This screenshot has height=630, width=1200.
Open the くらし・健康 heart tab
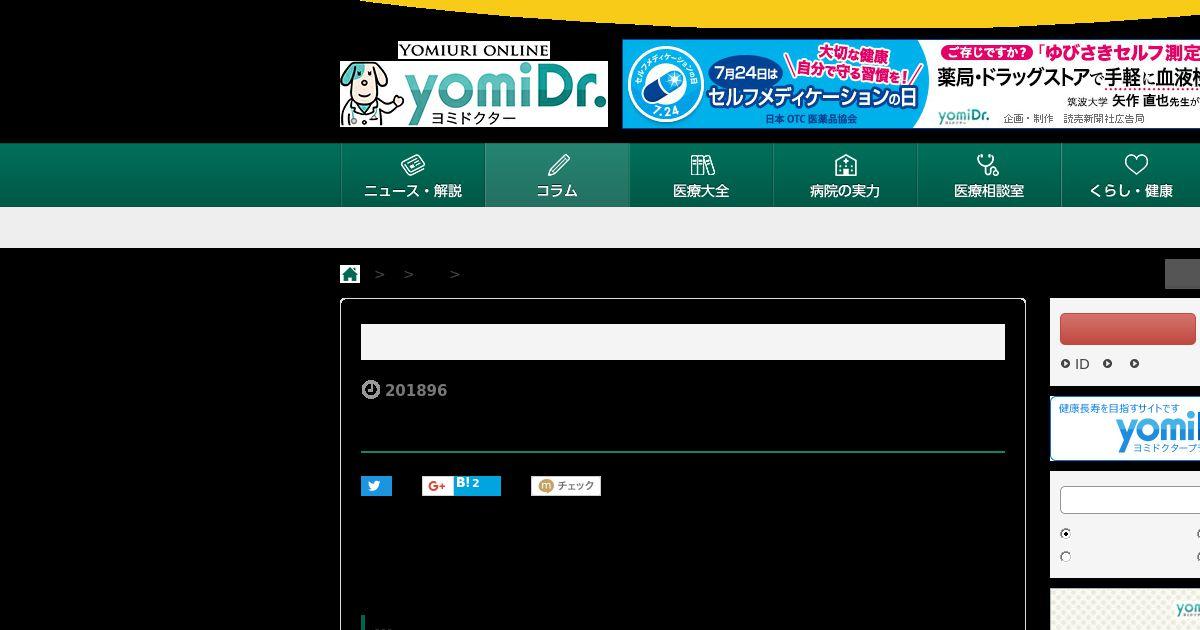tap(1131, 175)
